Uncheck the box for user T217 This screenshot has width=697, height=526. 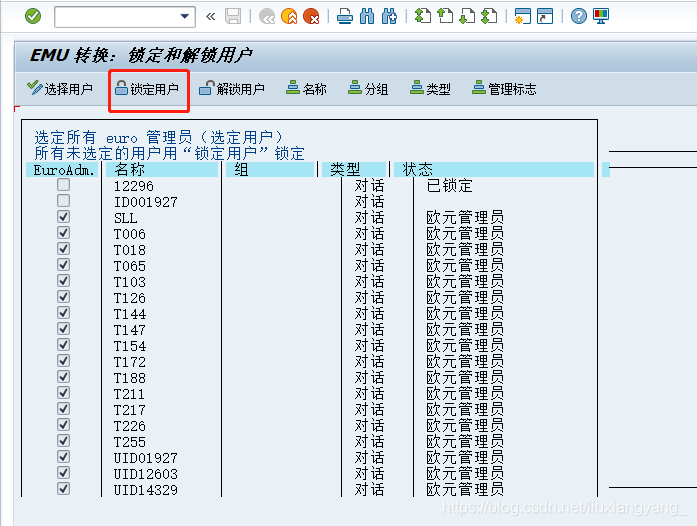pos(64,409)
